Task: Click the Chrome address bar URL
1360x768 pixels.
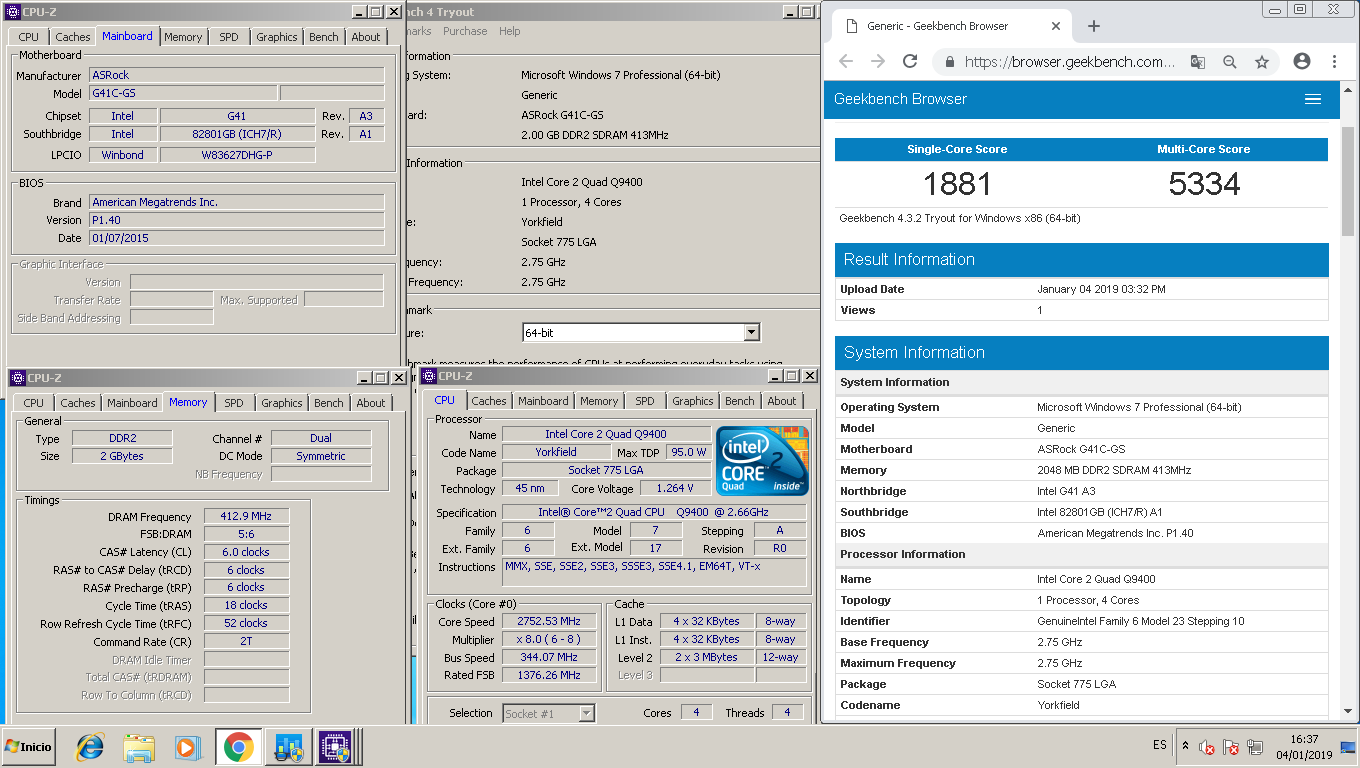Action: tap(1069, 62)
